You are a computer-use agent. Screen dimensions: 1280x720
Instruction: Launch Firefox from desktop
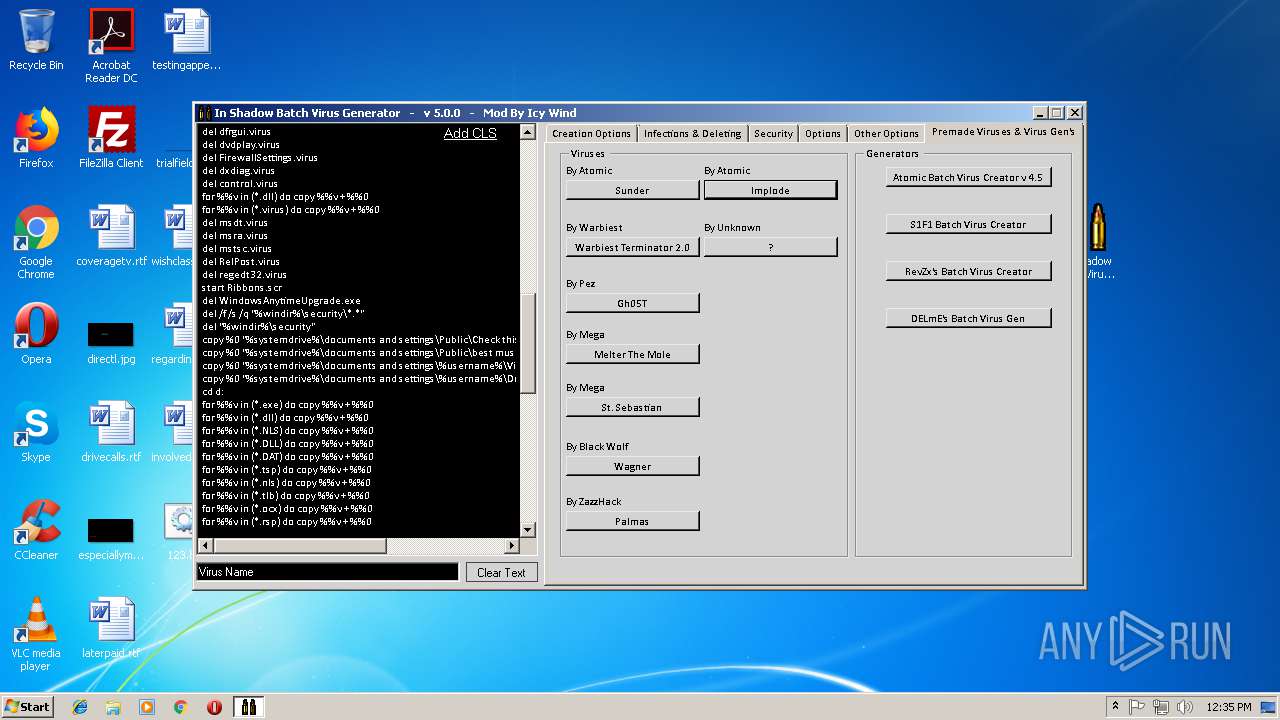coord(36,138)
